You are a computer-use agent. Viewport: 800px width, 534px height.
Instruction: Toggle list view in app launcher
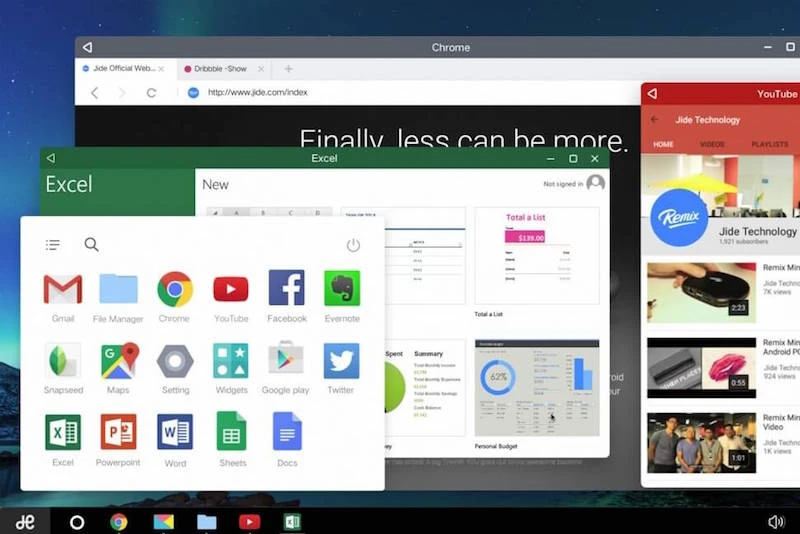(x=53, y=245)
